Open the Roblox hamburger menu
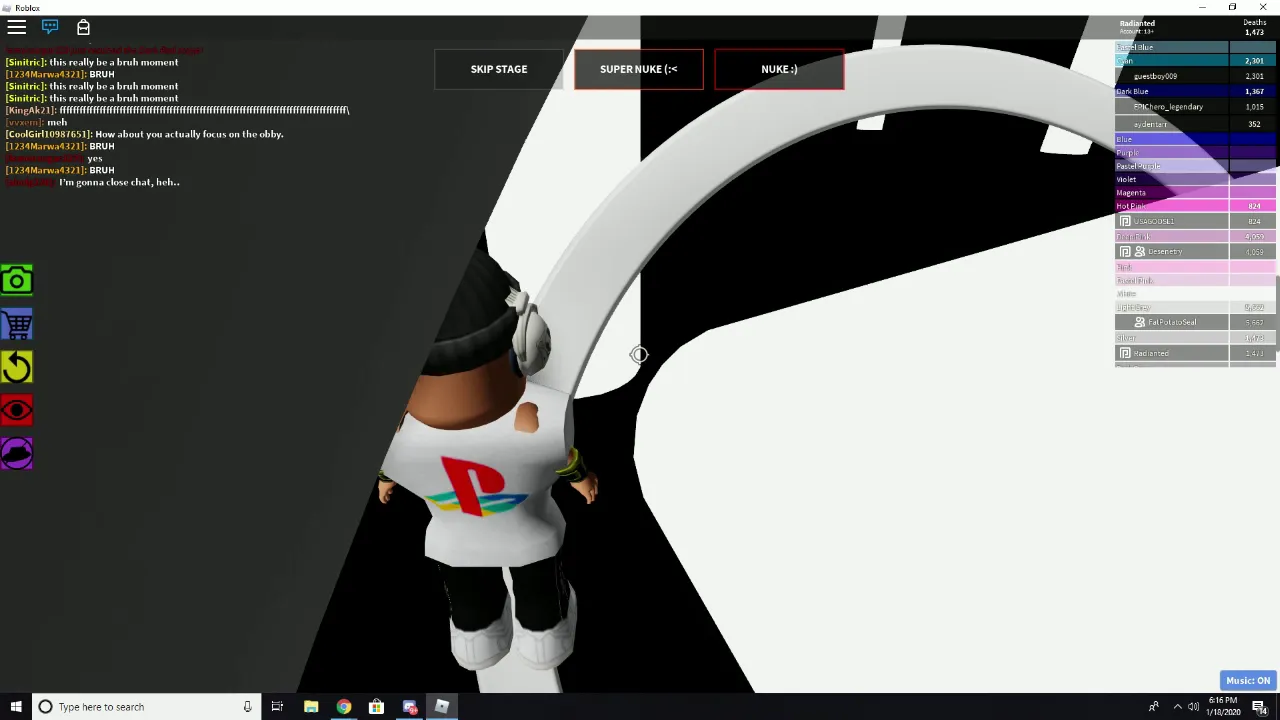Image resolution: width=1280 pixels, height=720 pixels. 17,27
